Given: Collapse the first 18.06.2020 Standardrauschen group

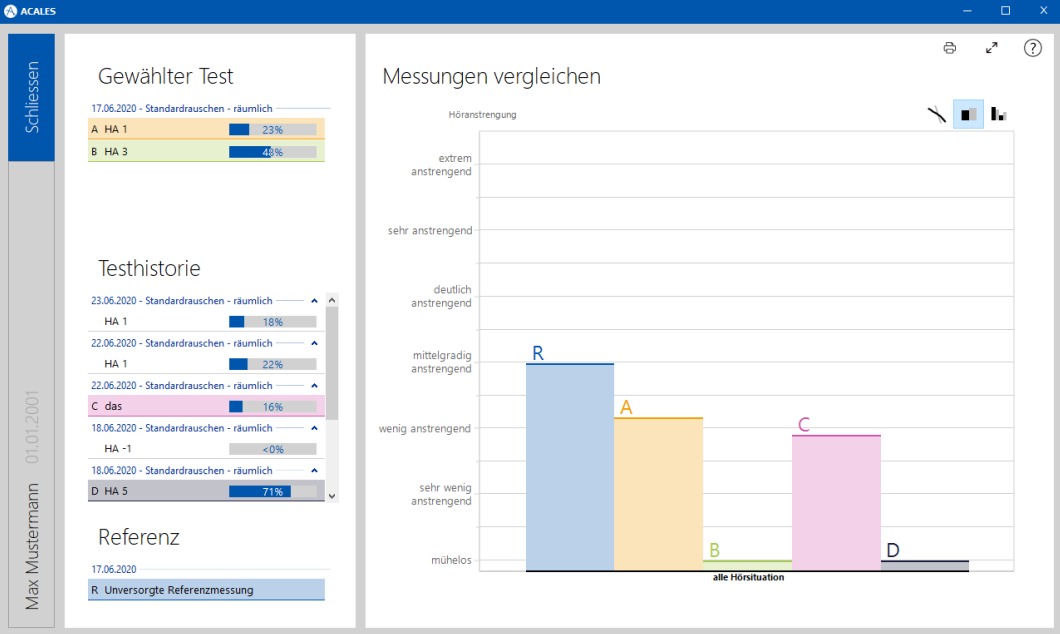Looking at the screenshot, I should [x=314, y=428].
